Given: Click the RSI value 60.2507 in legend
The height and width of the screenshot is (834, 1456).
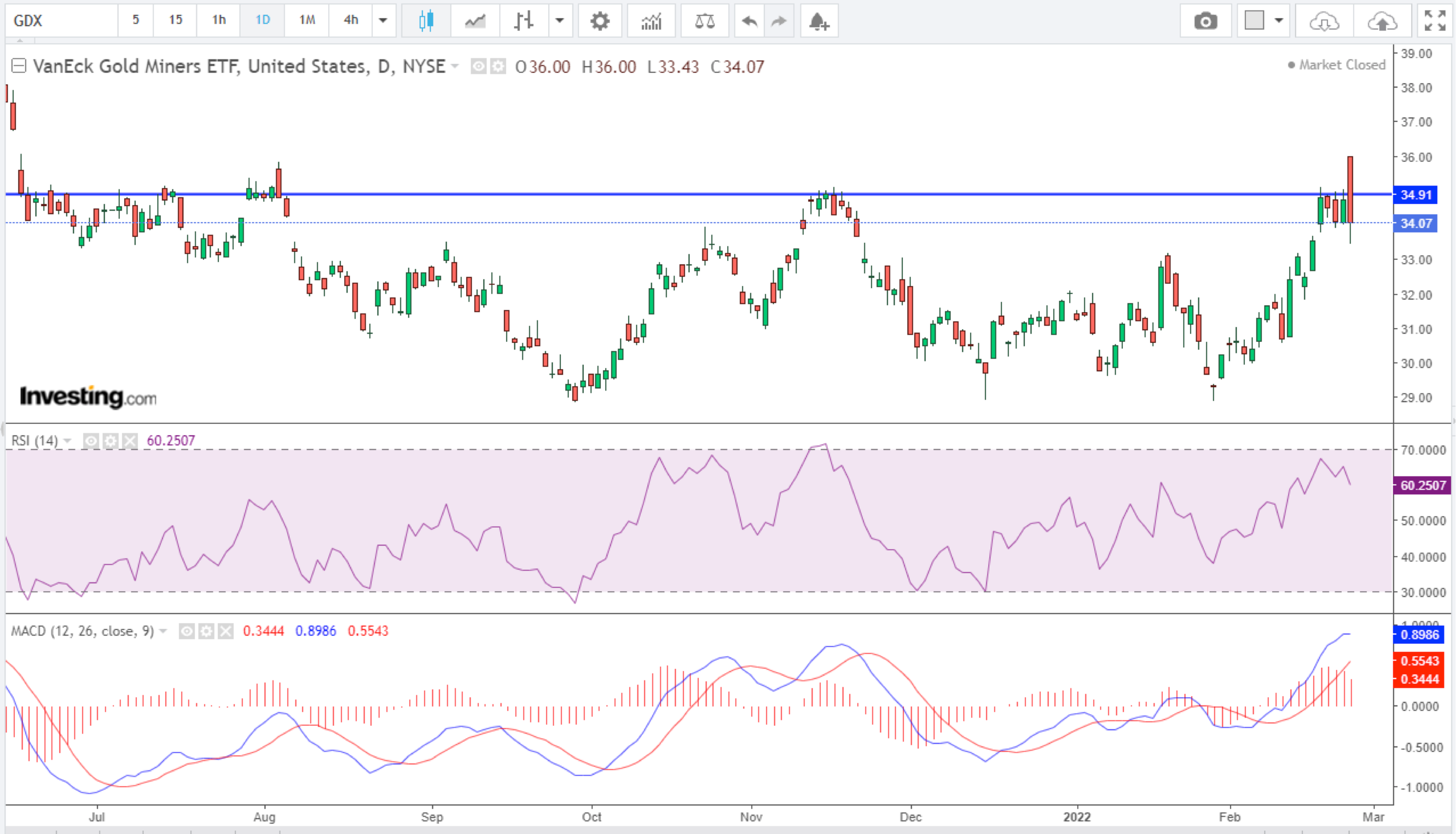Looking at the screenshot, I should [x=171, y=440].
